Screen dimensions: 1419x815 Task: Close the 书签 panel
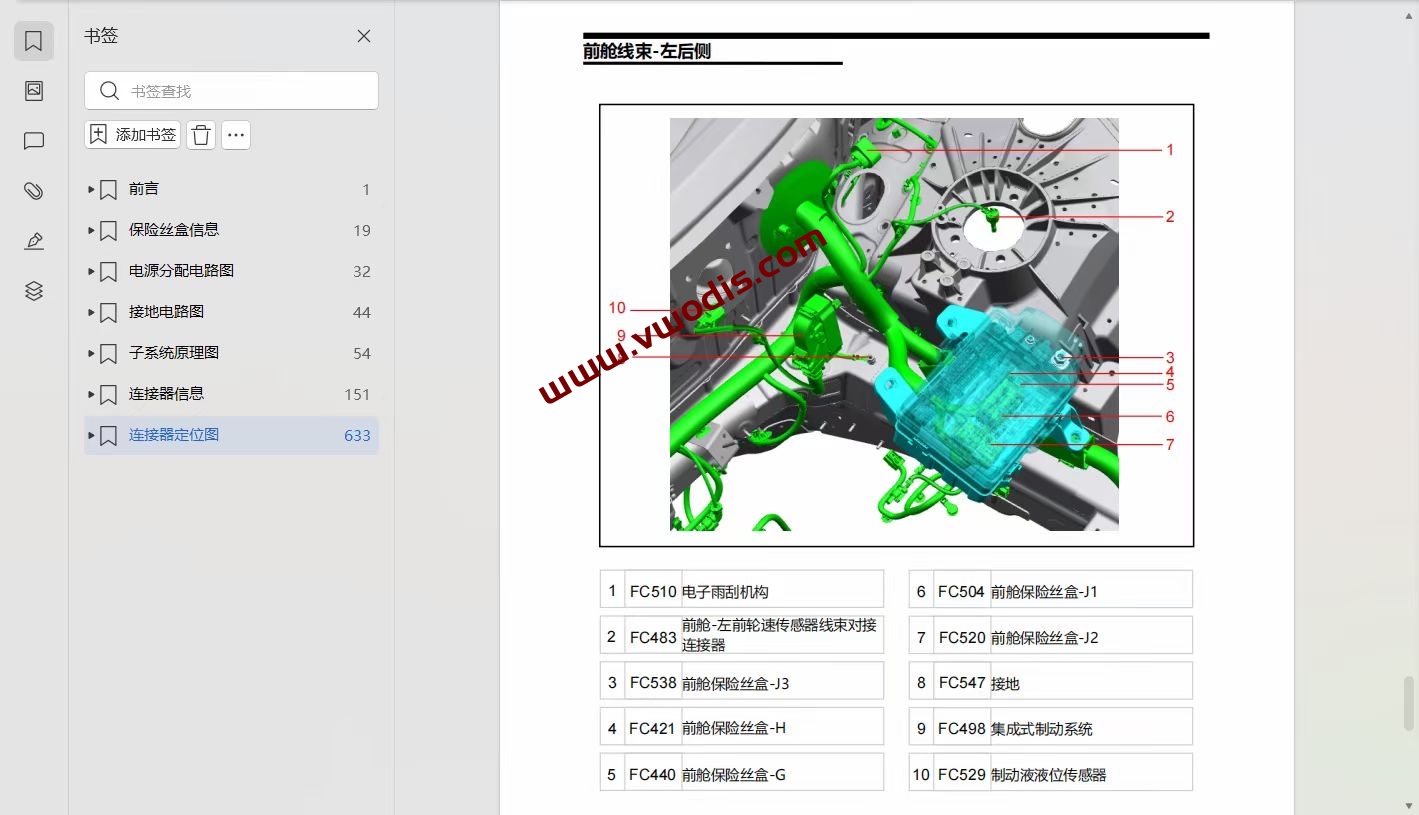pyautogui.click(x=364, y=35)
